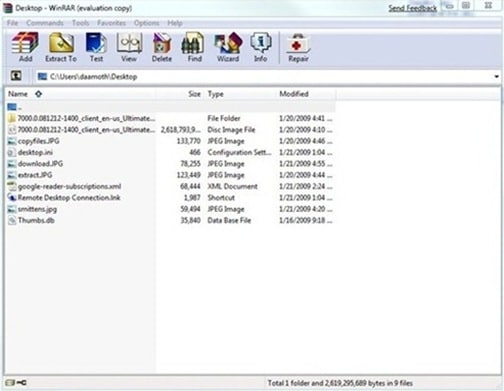The height and width of the screenshot is (391, 504).
Task: Click the View file toolbar icon
Action: [129, 43]
